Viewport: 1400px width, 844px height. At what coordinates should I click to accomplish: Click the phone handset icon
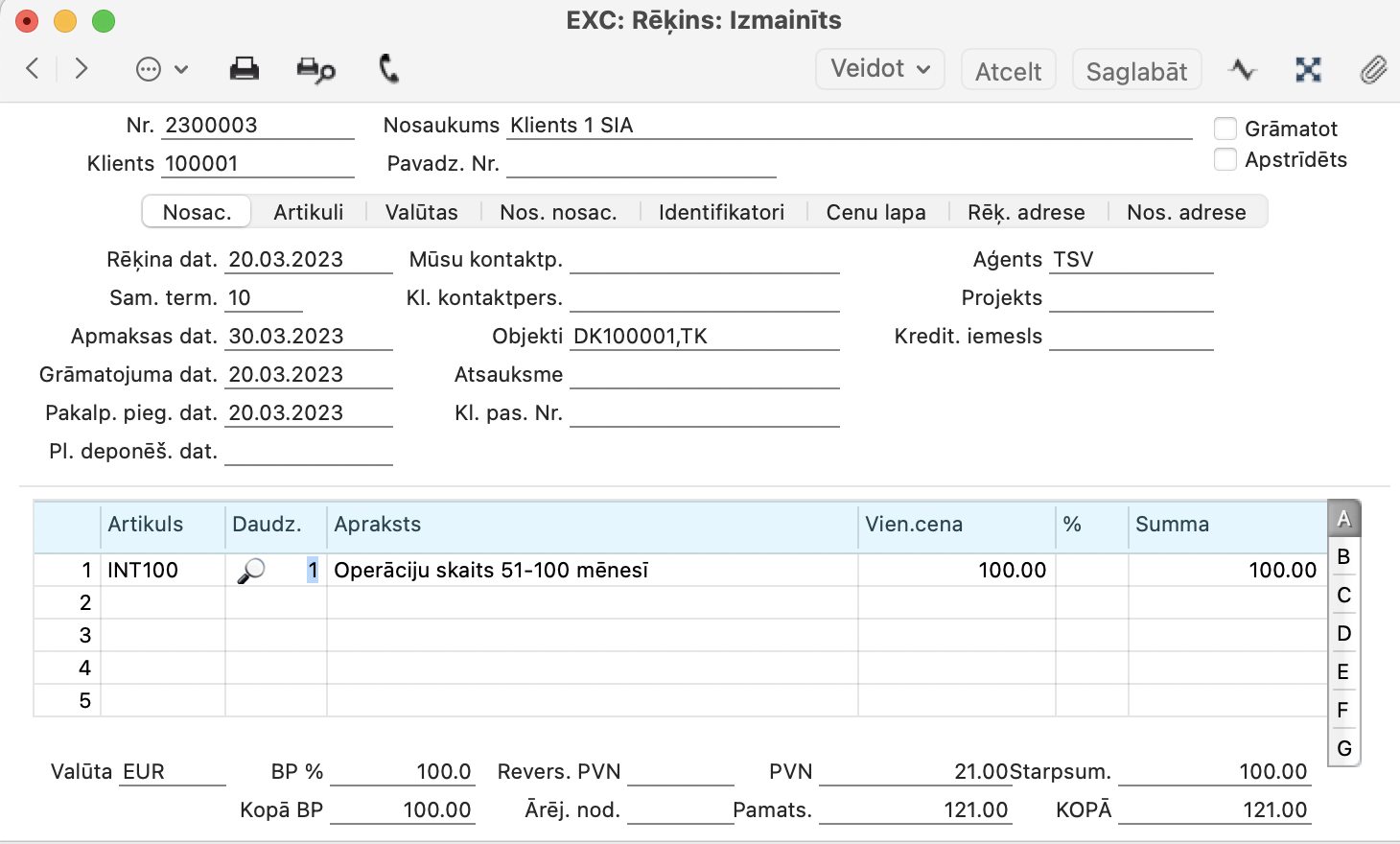point(388,69)
